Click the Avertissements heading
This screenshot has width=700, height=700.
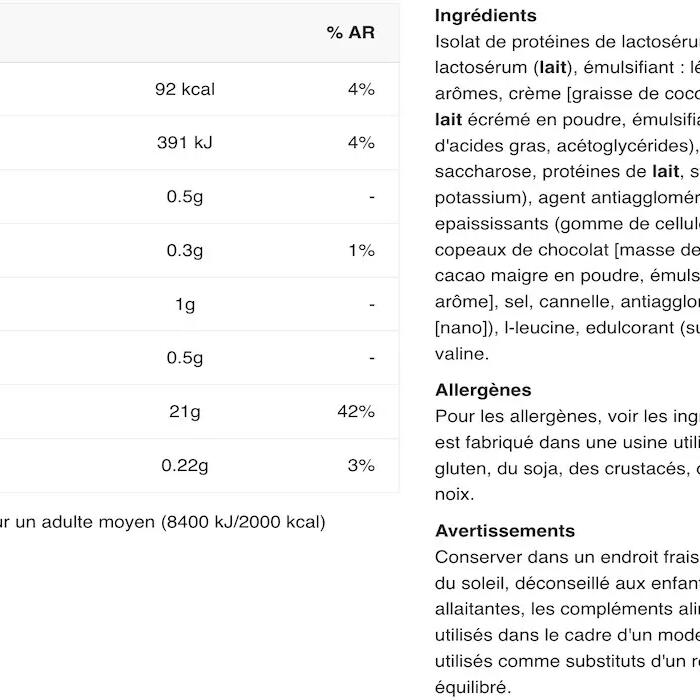tap(505, 531)
